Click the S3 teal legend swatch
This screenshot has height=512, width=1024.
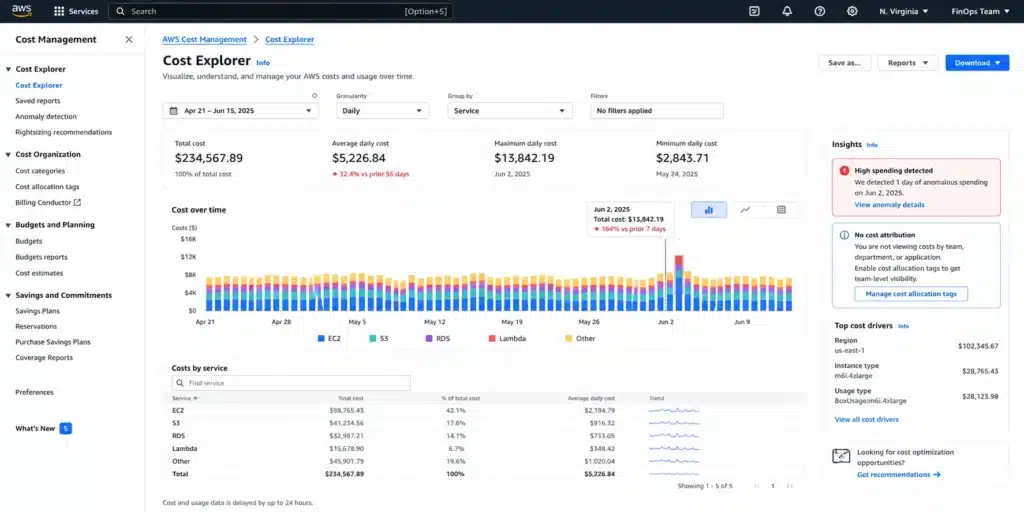[x=372, y=339]
